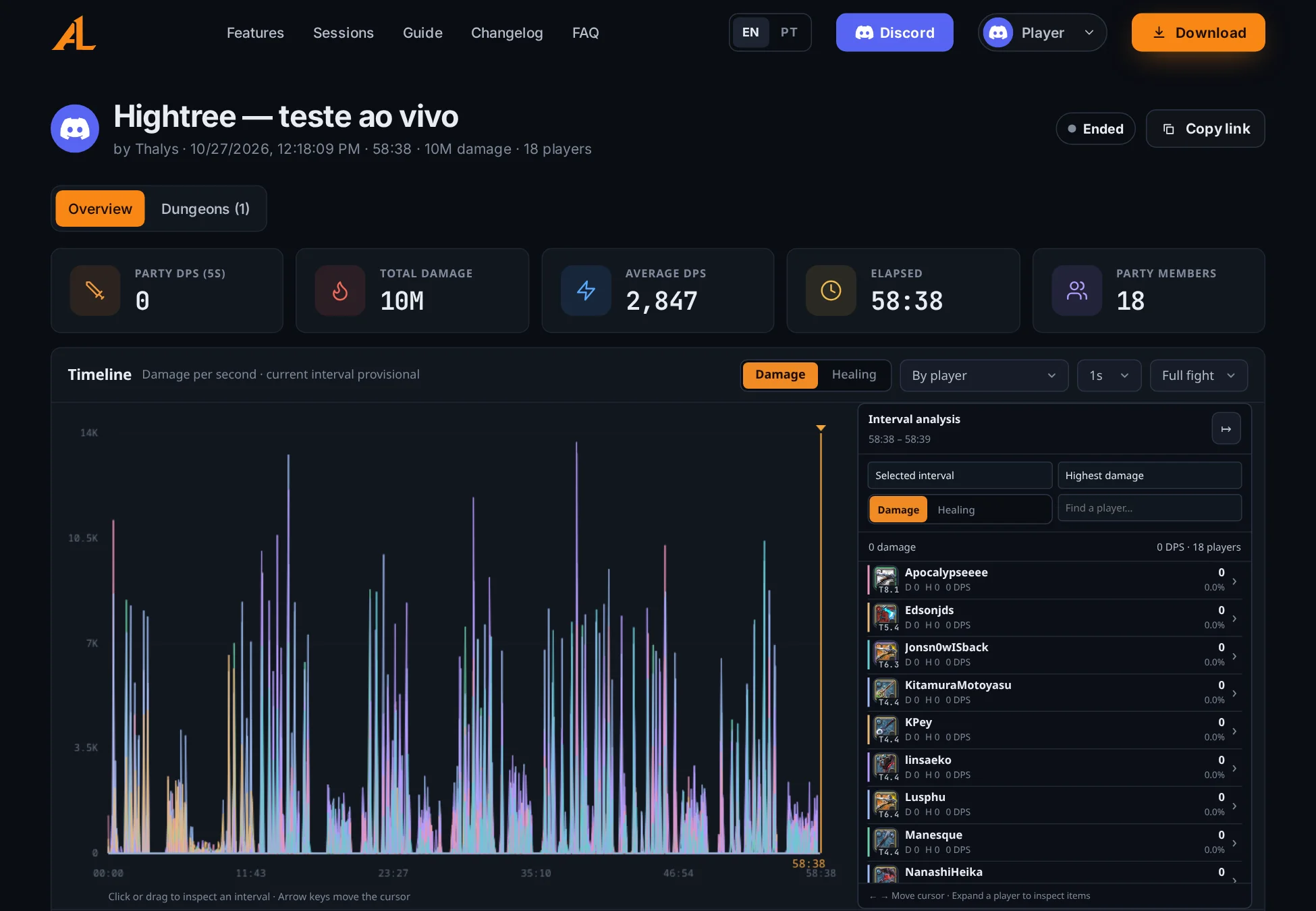This screenshot has height=911, width=1316.
Task: Click linsaeko T4.4 weapon icon
Action: click(885, 766)
